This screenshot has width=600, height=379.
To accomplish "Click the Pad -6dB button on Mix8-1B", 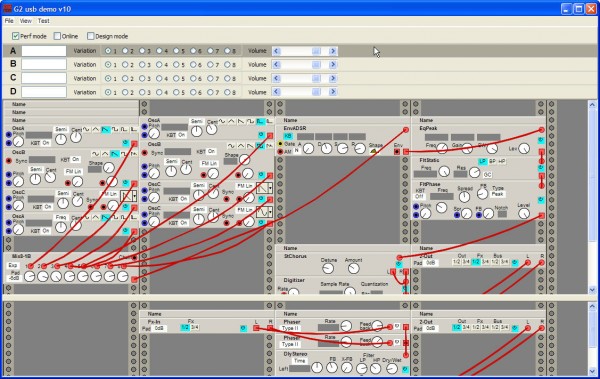I will click(15, 278).
